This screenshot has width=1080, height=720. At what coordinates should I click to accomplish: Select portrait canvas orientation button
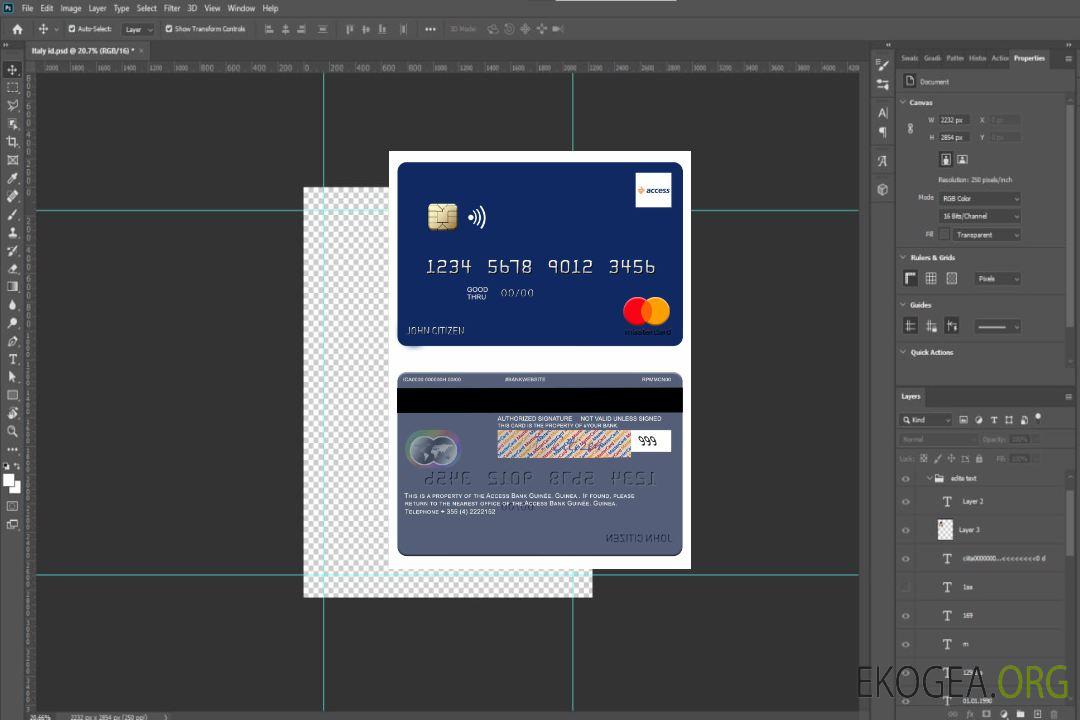pyautogui.click(x=946, y=160)
